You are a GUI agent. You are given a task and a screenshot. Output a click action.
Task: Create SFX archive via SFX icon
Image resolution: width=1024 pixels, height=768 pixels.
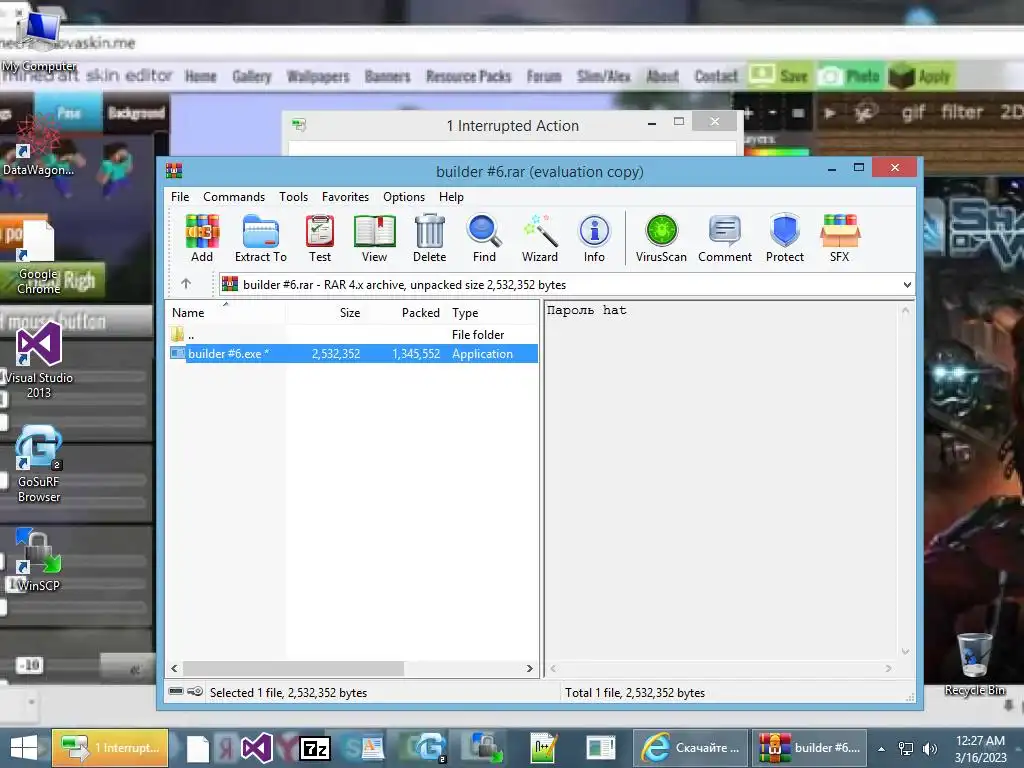click(840, 238)
